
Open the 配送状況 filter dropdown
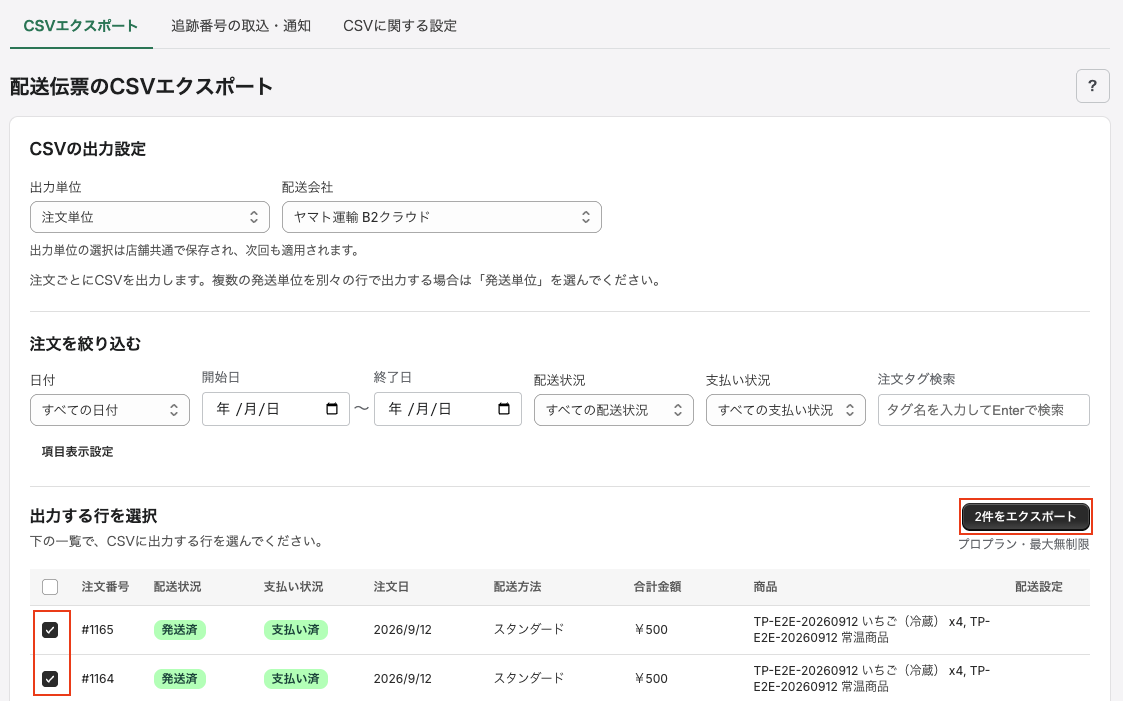(613, 410)
